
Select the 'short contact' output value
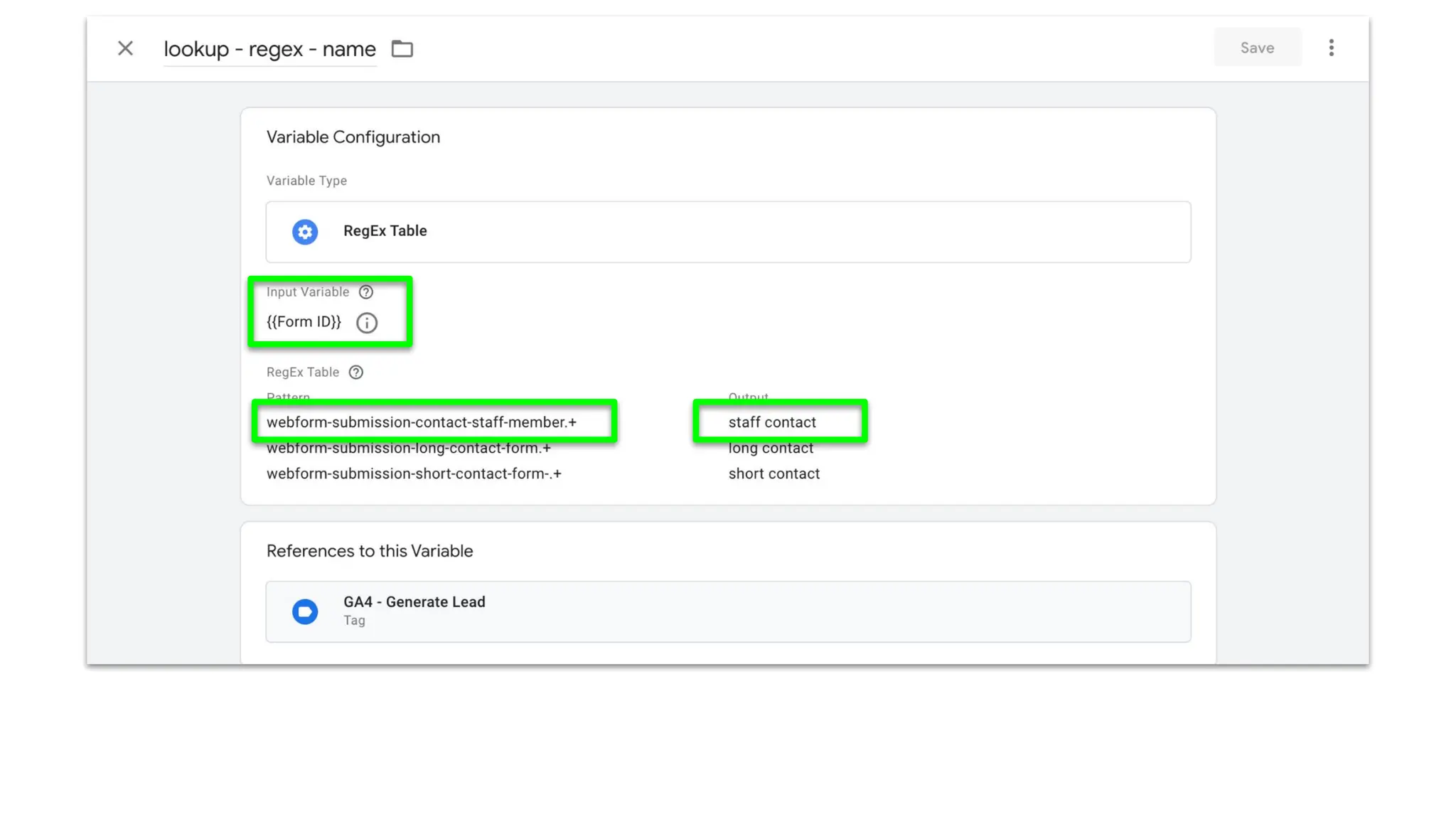pos(773,474)
